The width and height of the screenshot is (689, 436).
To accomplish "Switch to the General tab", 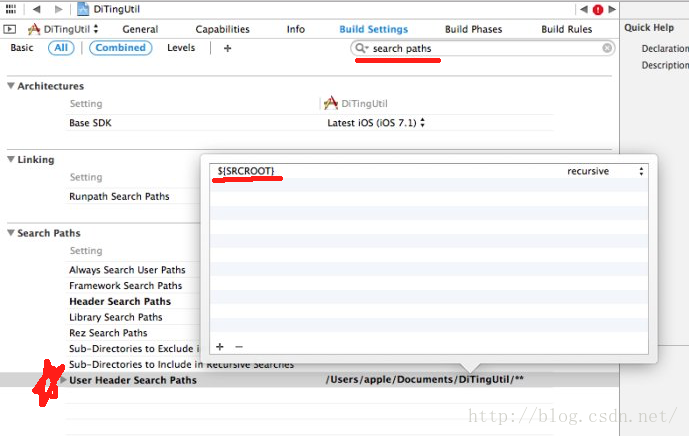I will (x=140, y=29).
